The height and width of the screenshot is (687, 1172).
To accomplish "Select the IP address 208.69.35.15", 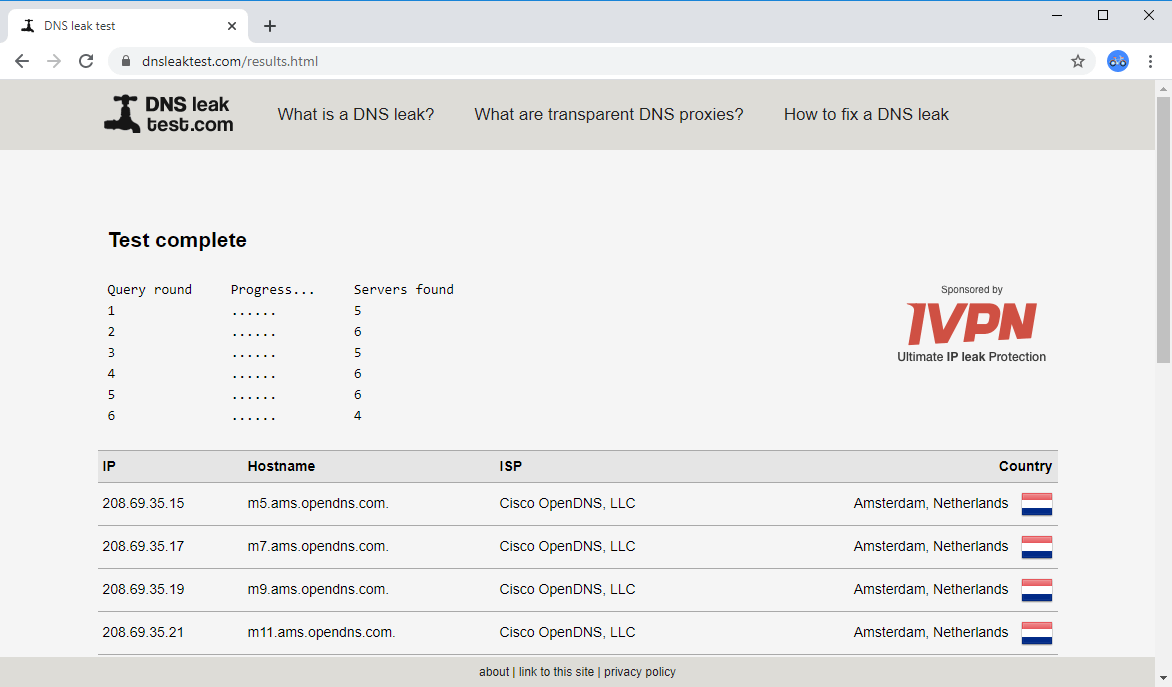I will tap(143, 503).
